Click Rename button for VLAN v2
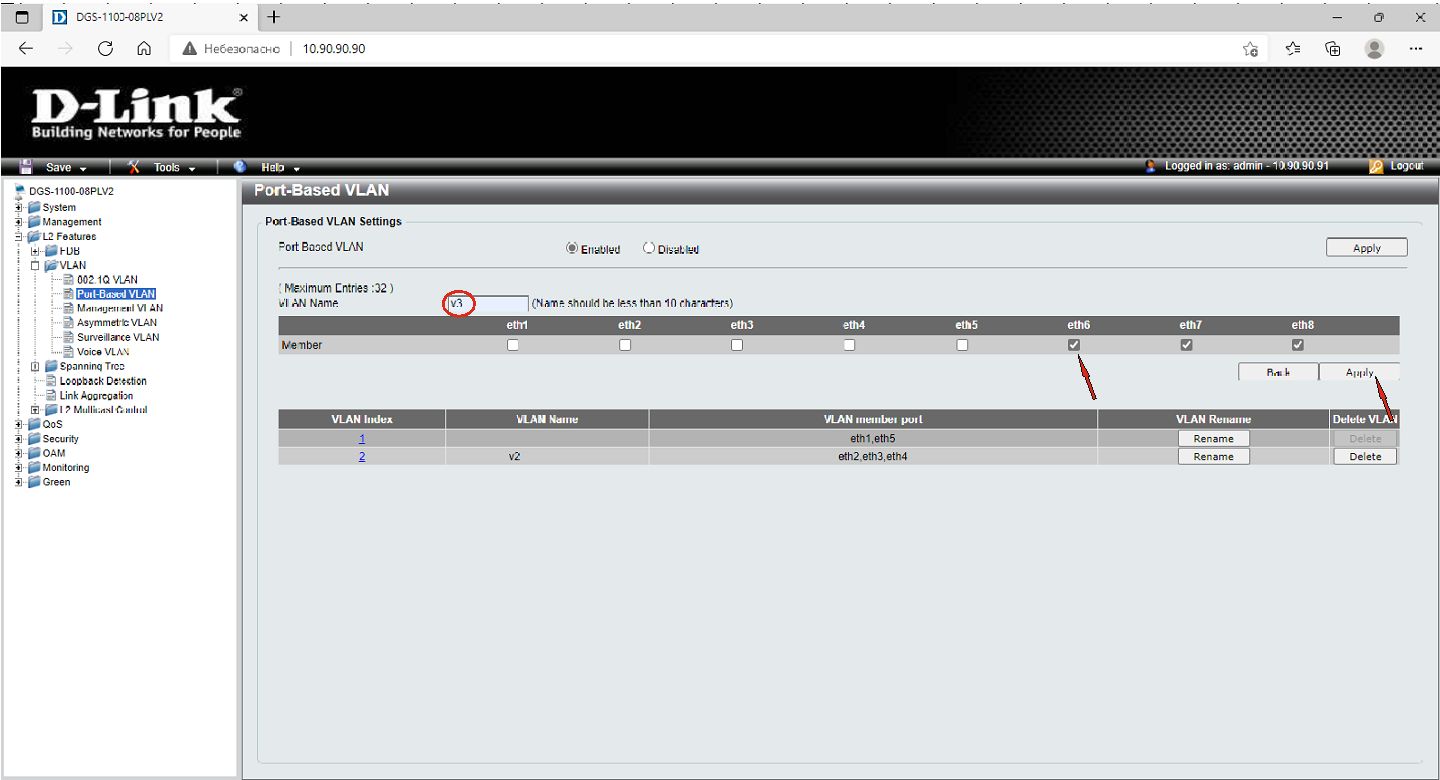The height and width of the screenshot is (780, 1440). point(1213,457)
